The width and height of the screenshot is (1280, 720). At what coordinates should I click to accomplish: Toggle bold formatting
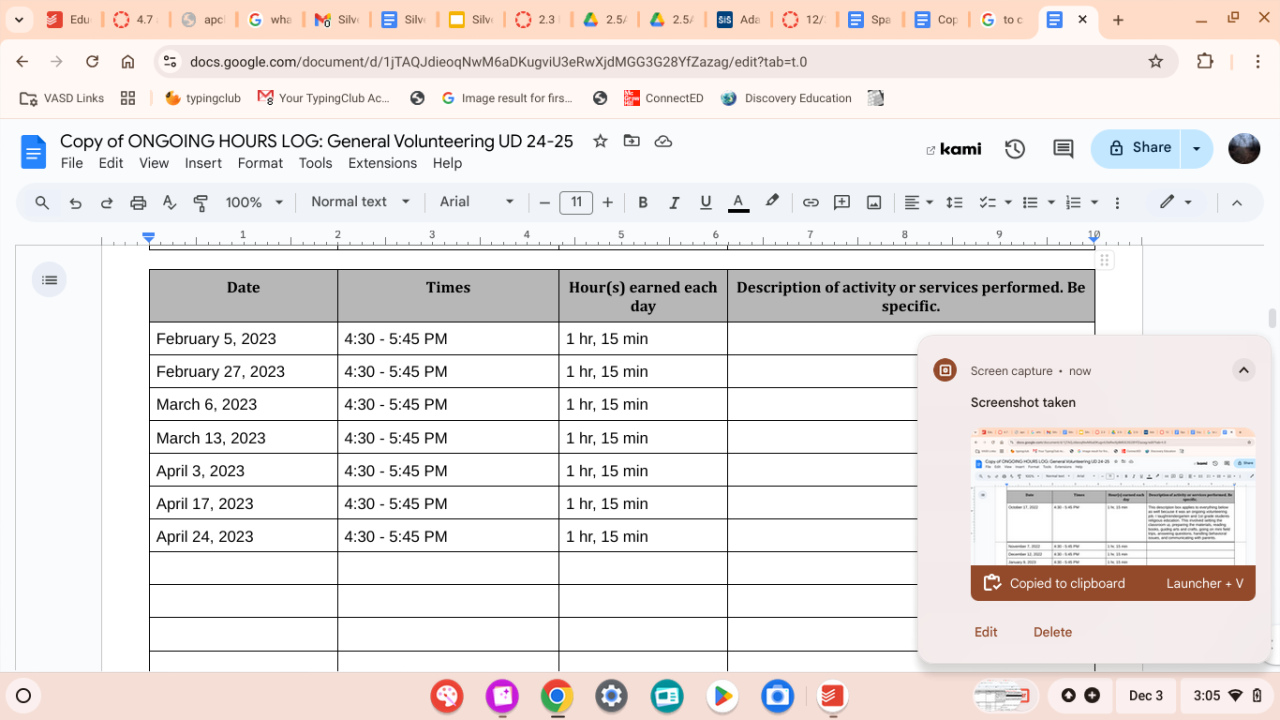point(643,203)
